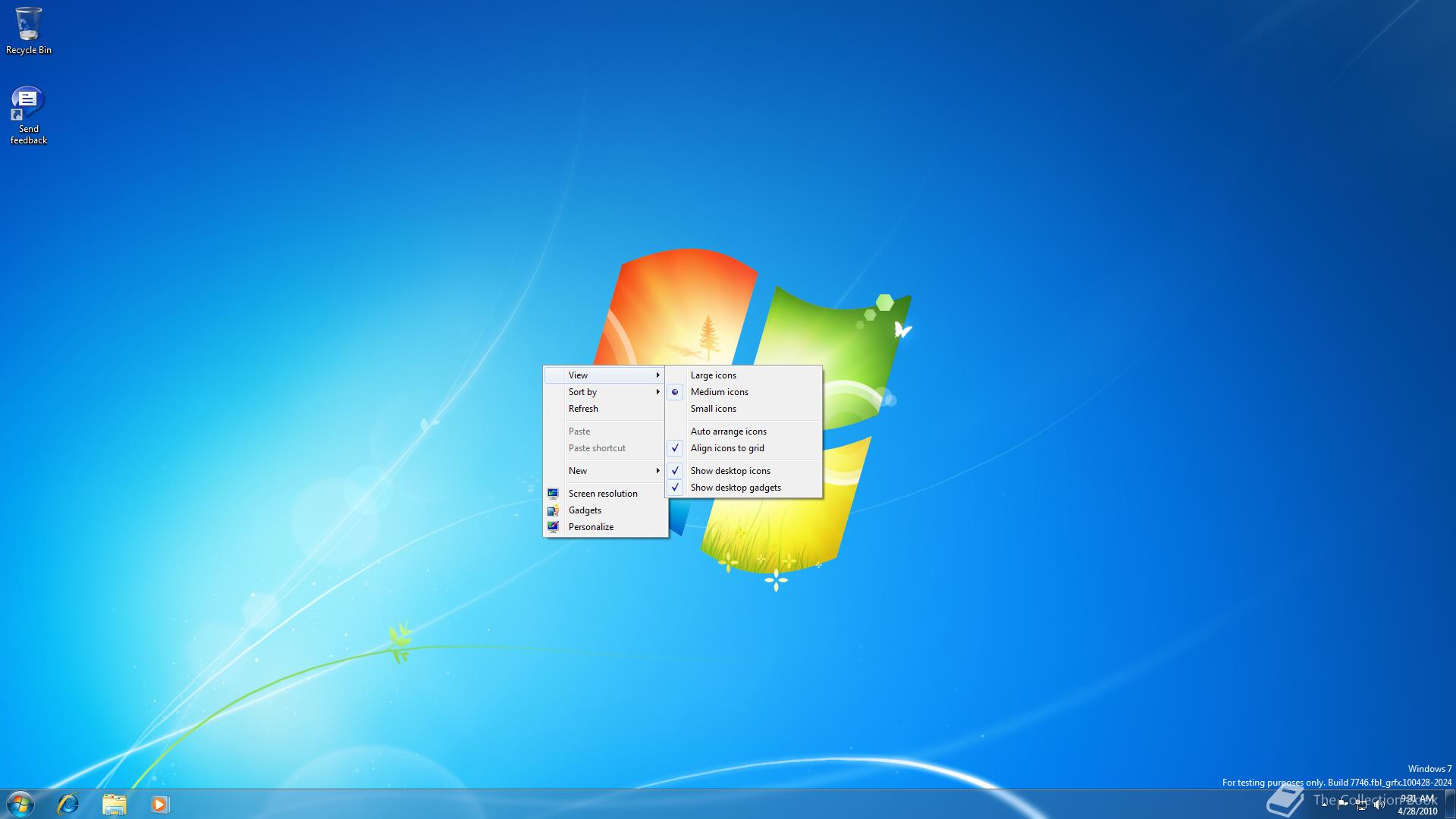Open the Windows Start orb

point(20,804)
